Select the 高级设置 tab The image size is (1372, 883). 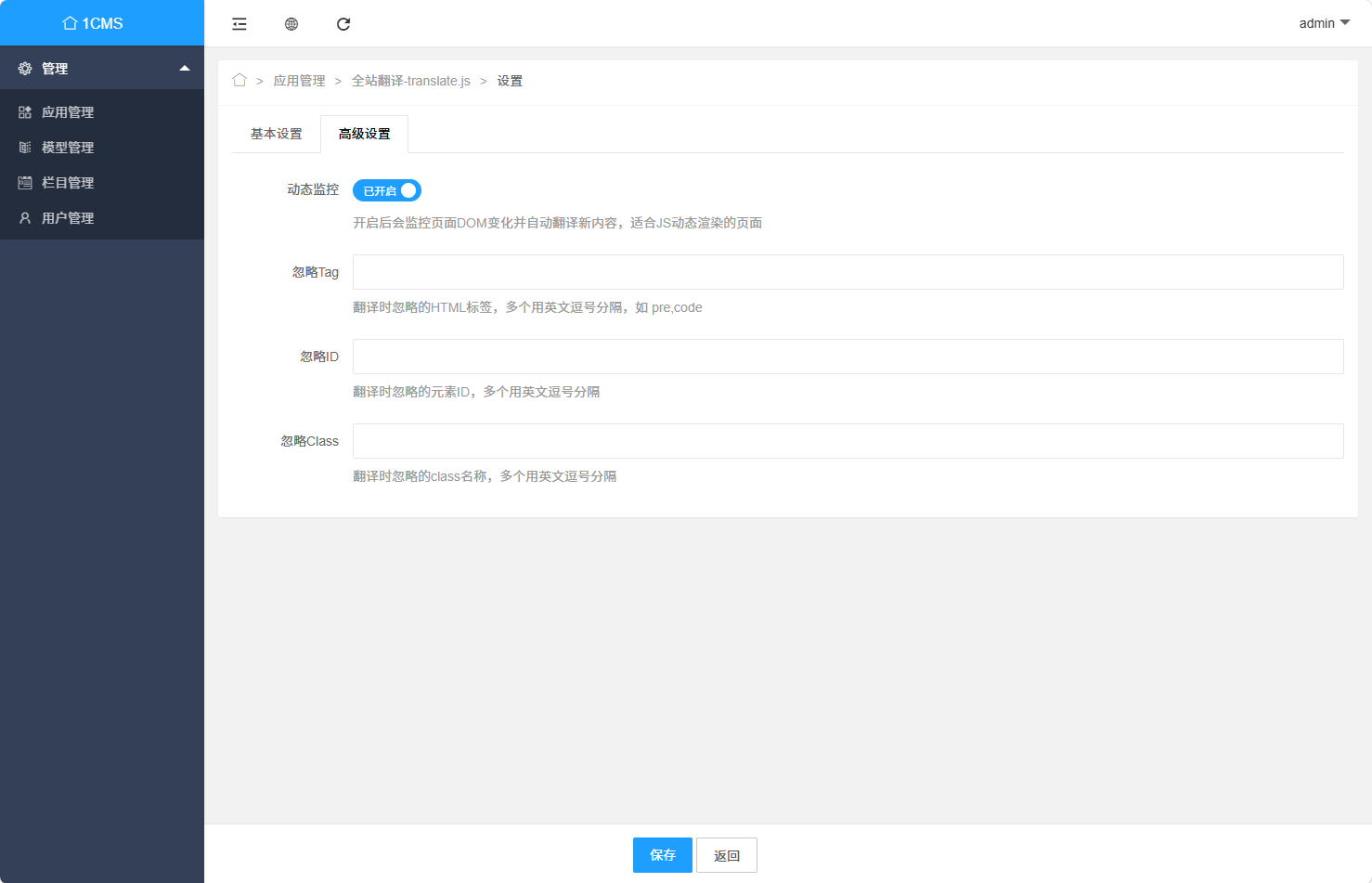tap(364, 134)
